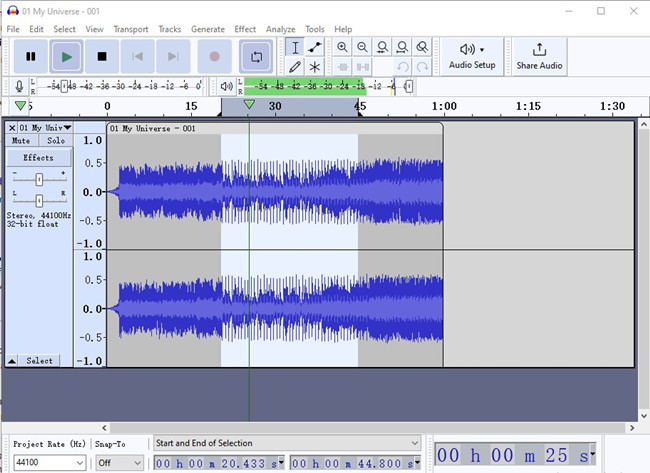Click the horizontal scrollbar left arrow
Viewport: 650px width, 473px height.
click(104, 428)
